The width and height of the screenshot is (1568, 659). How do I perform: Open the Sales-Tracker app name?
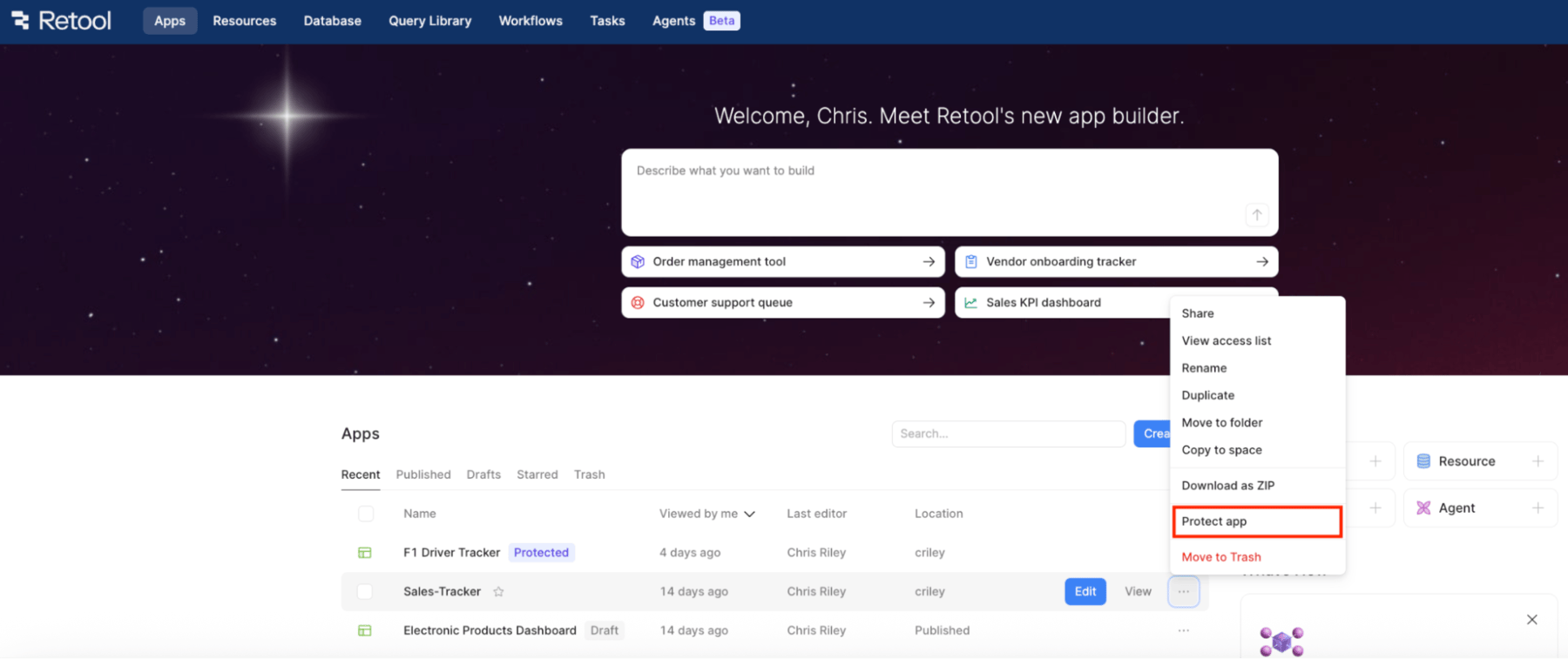point(442,591)
